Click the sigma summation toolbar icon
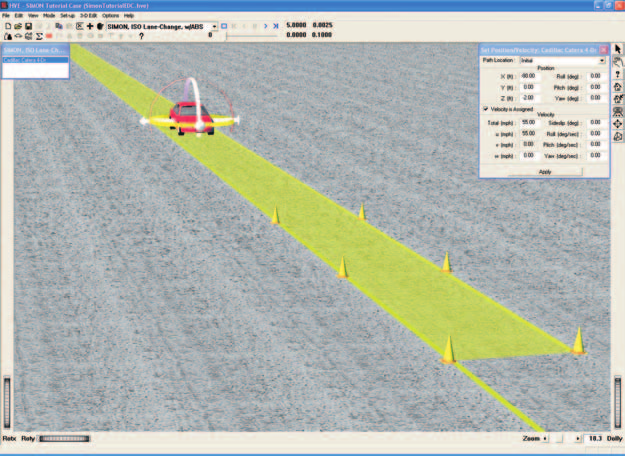Viewport: 625px width, 456px height. click(x=39, y=36)
